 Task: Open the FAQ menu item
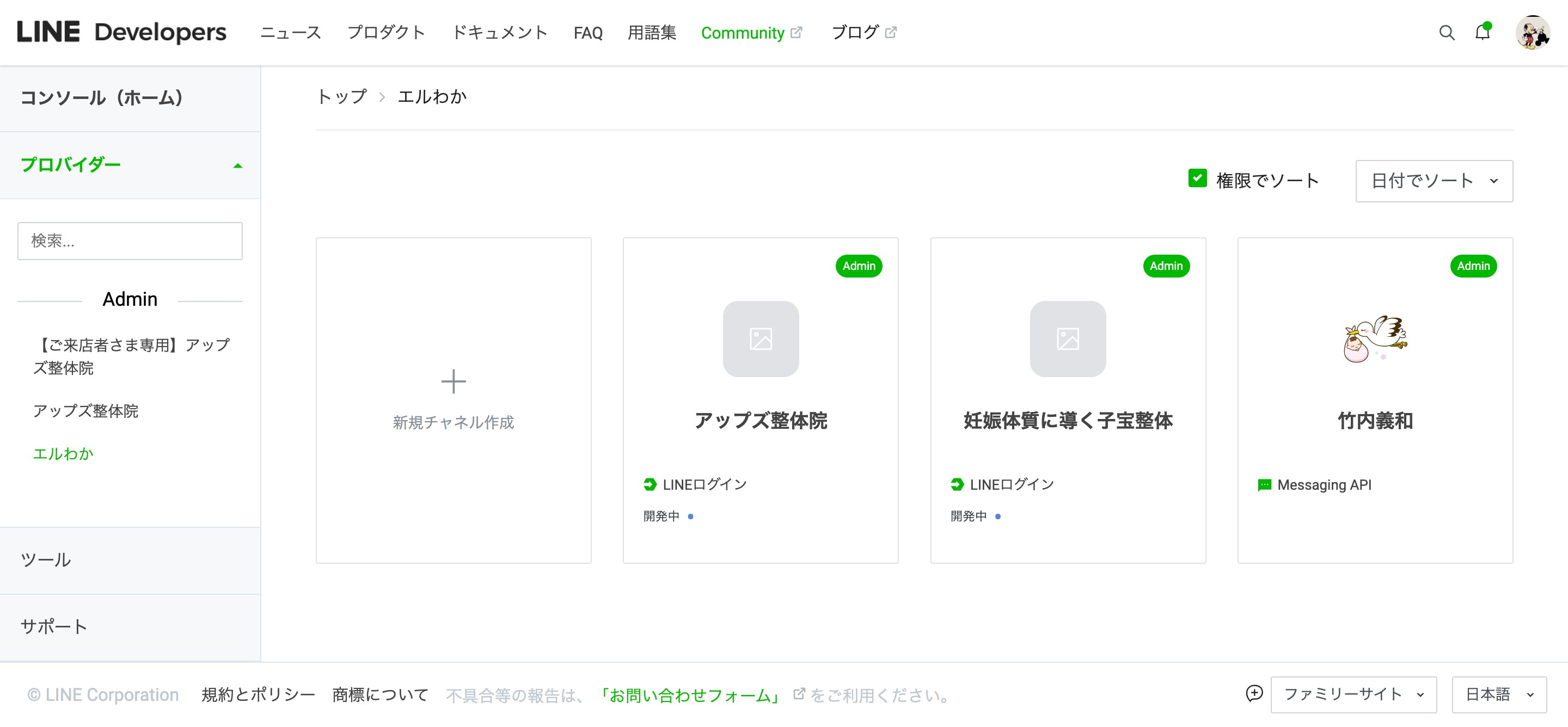coord(587,33)
